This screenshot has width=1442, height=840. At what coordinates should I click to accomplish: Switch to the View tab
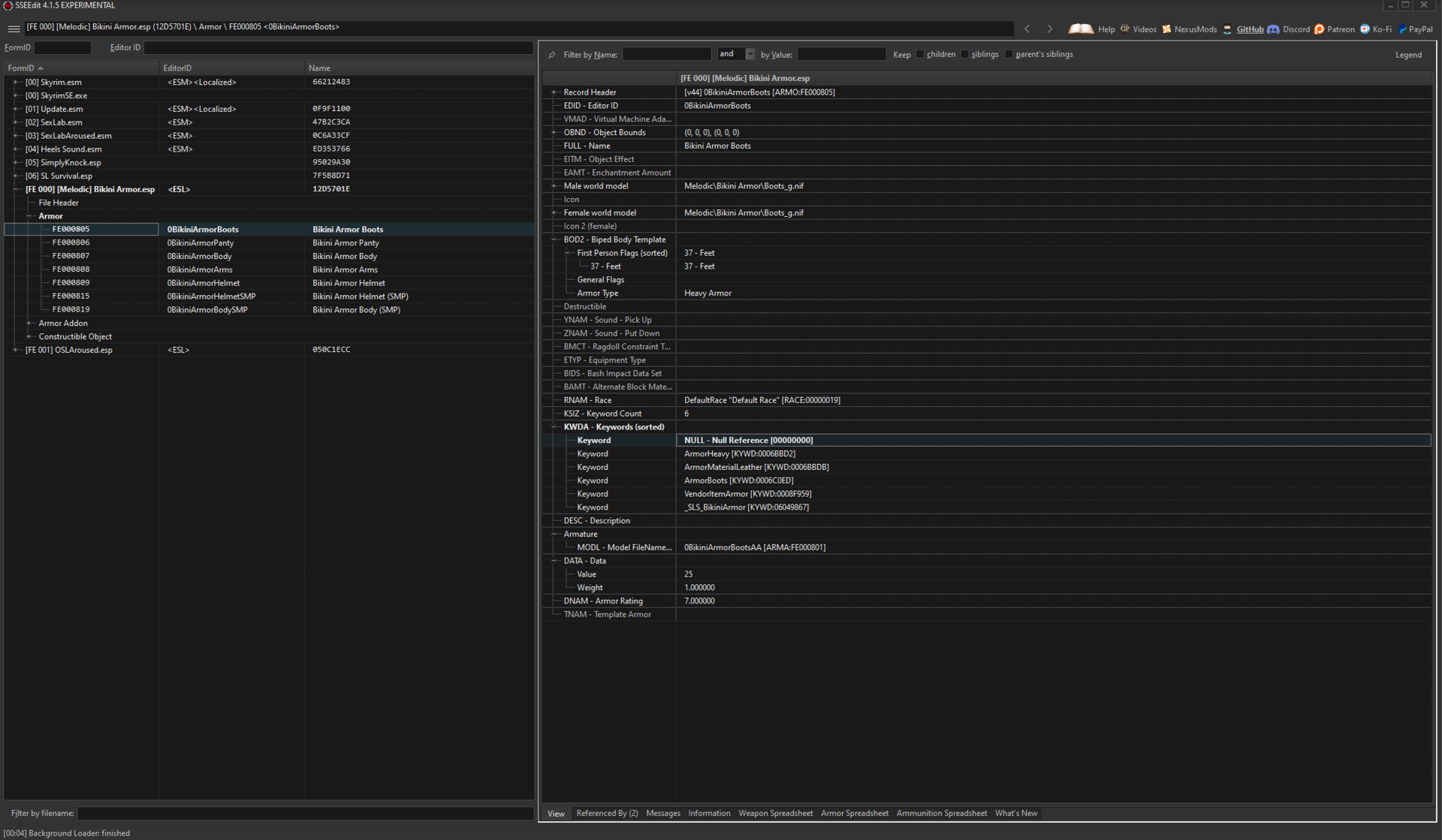click(x=556, y=814)
